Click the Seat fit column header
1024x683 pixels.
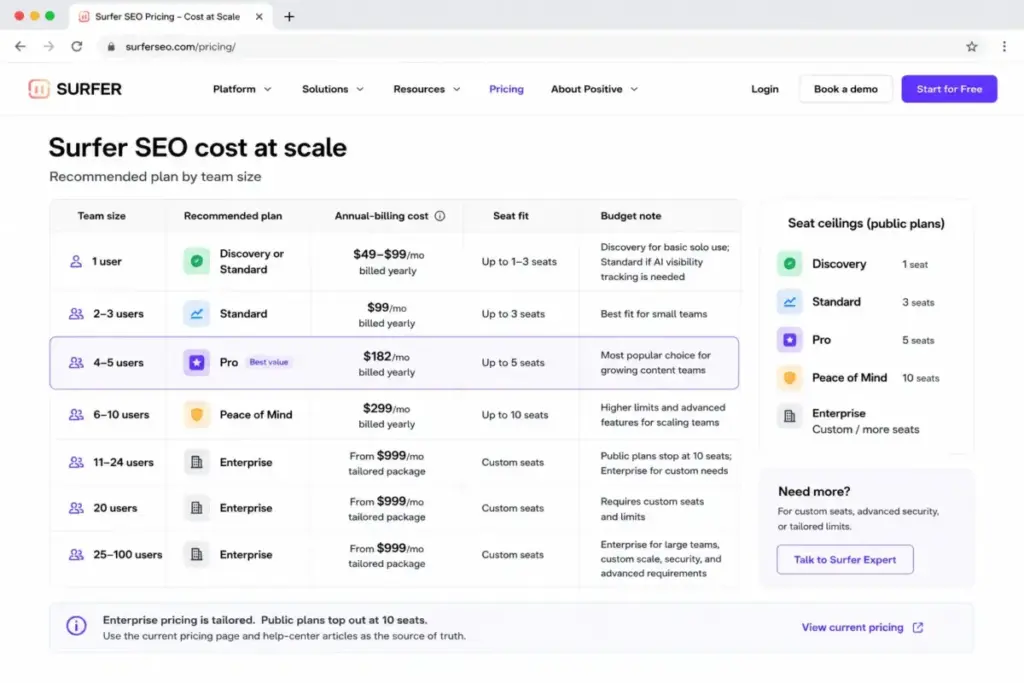point(511,216)
